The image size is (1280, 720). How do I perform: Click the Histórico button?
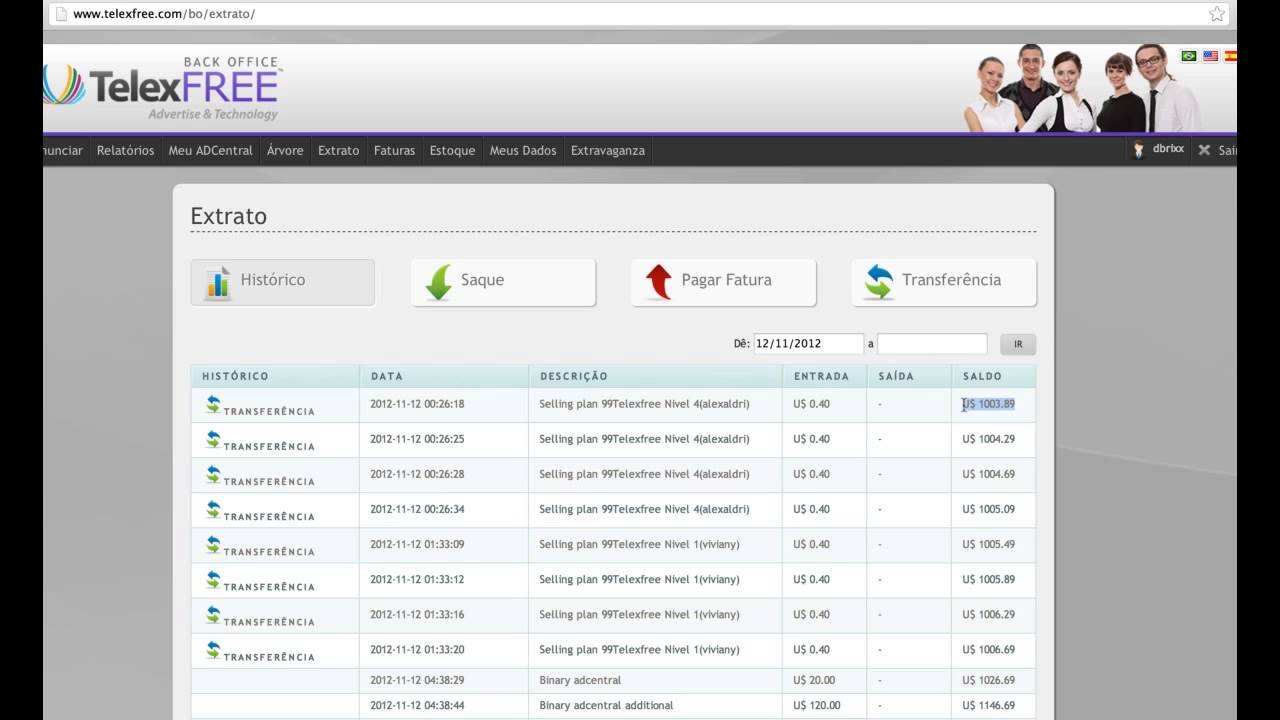coord(283,282)
